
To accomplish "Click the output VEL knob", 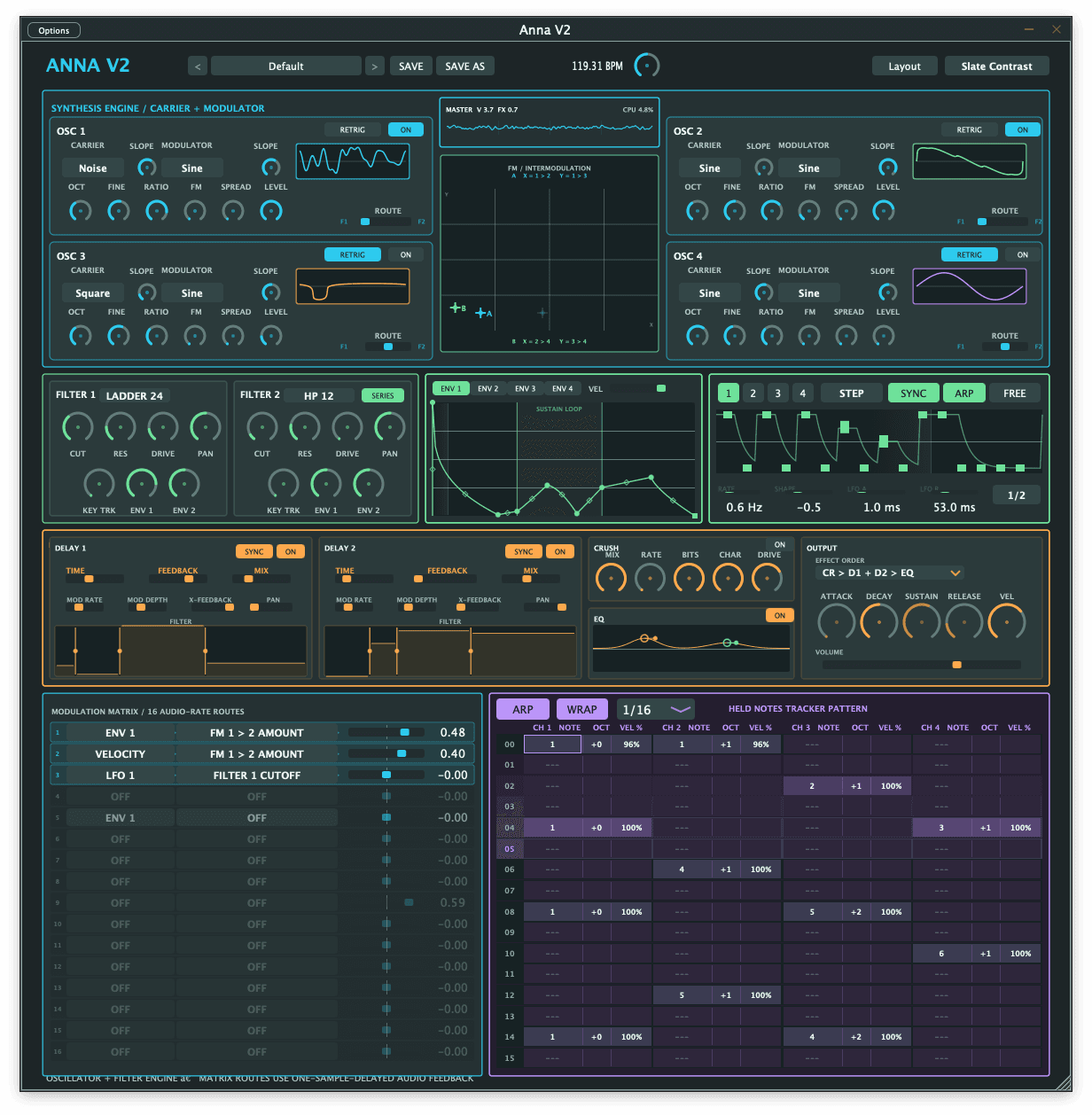I will [1007, 622].
